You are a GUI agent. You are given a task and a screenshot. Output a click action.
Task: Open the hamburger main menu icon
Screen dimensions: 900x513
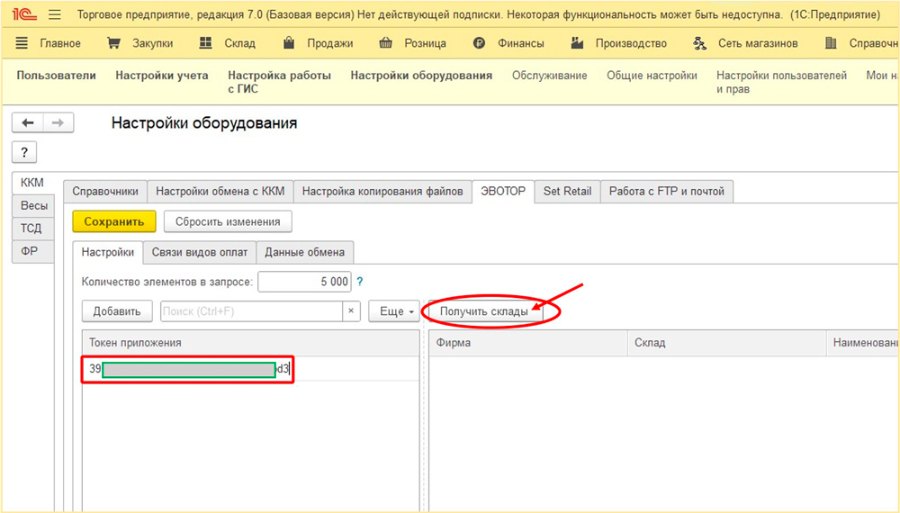[x=55, y=14]
